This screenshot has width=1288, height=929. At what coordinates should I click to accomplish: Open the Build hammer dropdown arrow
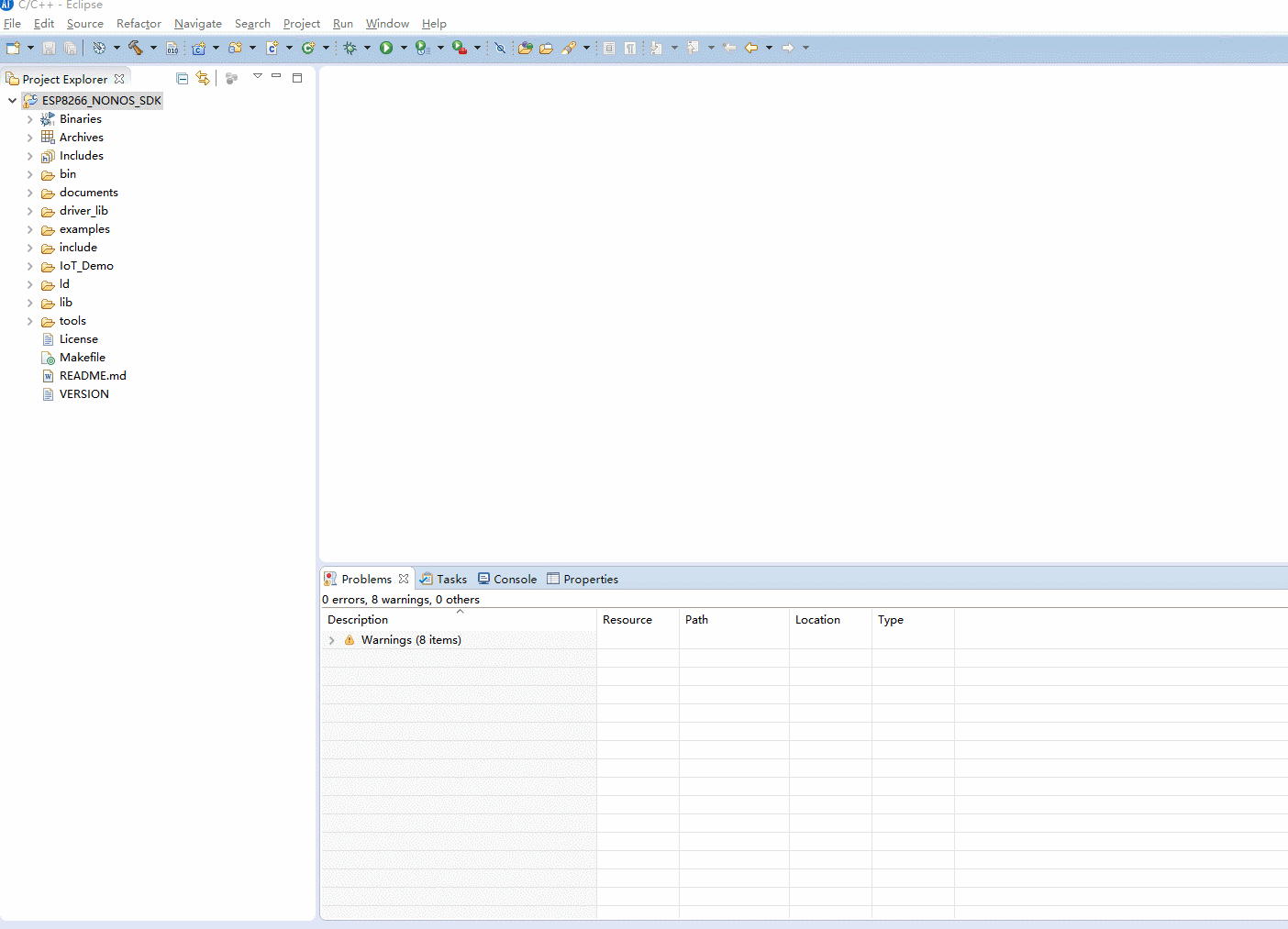(153, 48)
